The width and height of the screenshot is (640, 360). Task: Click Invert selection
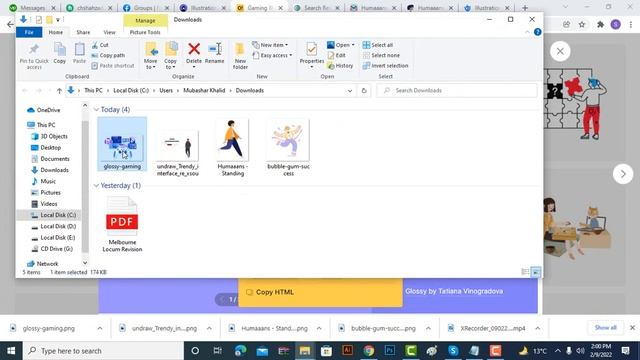[x=385, y=65]
